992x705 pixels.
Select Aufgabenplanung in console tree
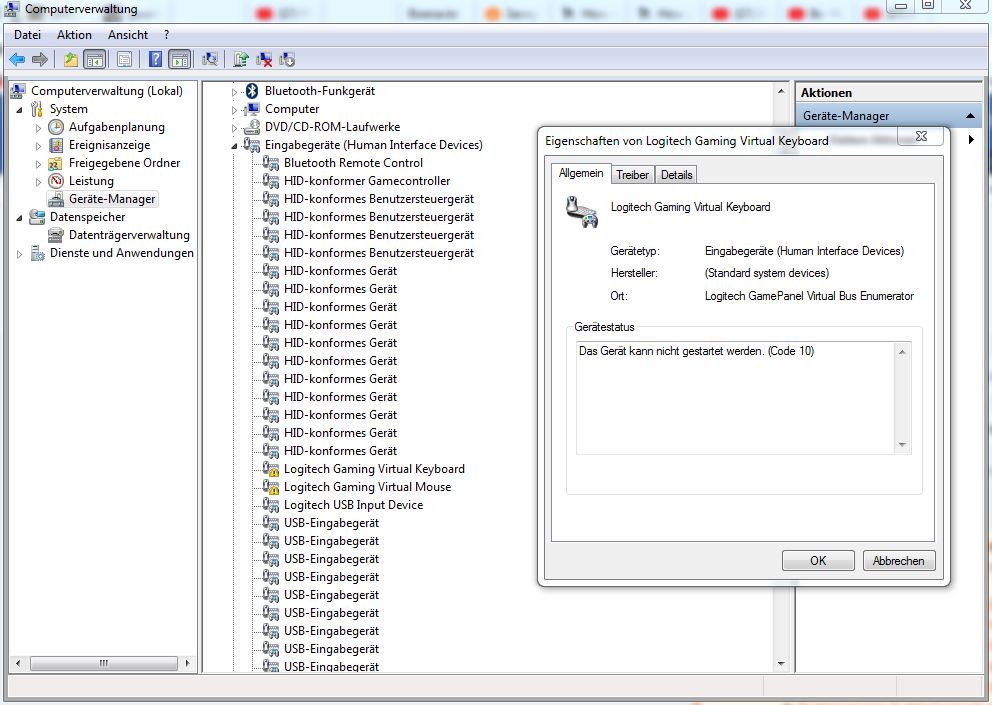click(116, 127)
